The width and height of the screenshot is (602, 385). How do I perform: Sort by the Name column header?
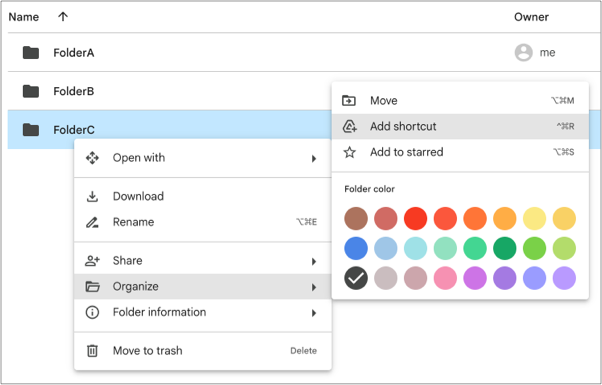23,17
